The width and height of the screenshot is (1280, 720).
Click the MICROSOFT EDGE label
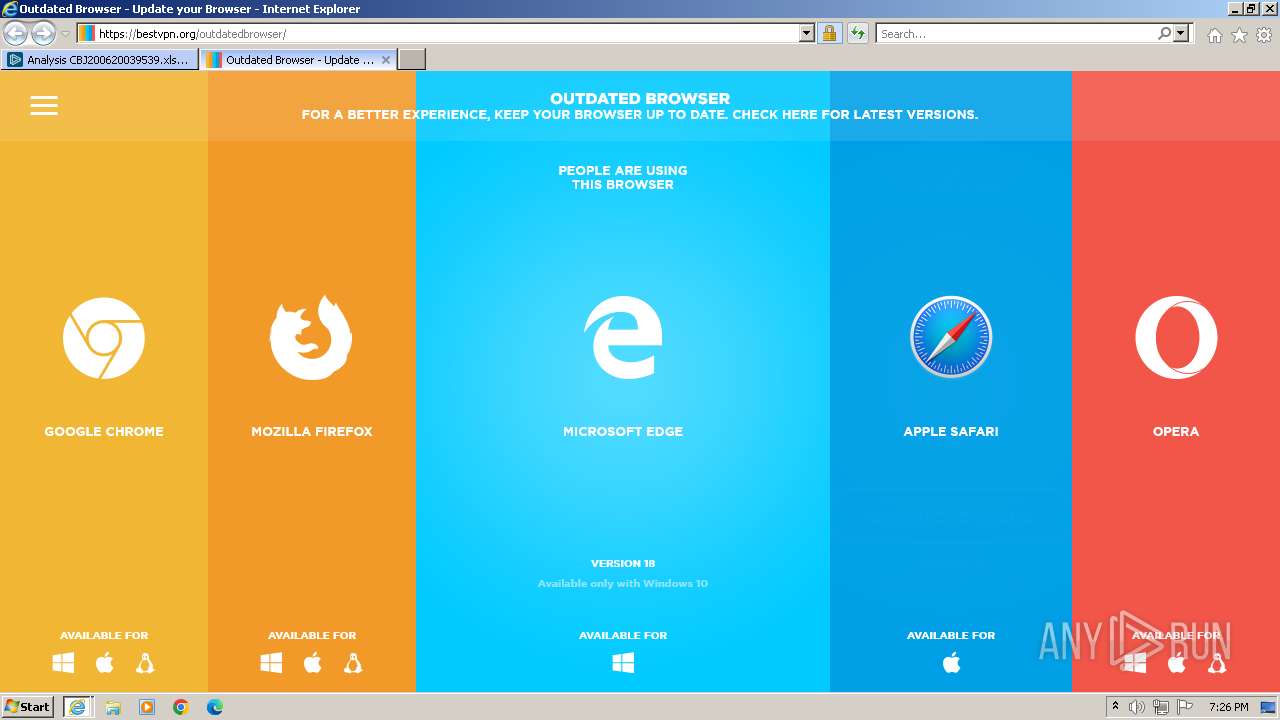click(x=623, y=432)
